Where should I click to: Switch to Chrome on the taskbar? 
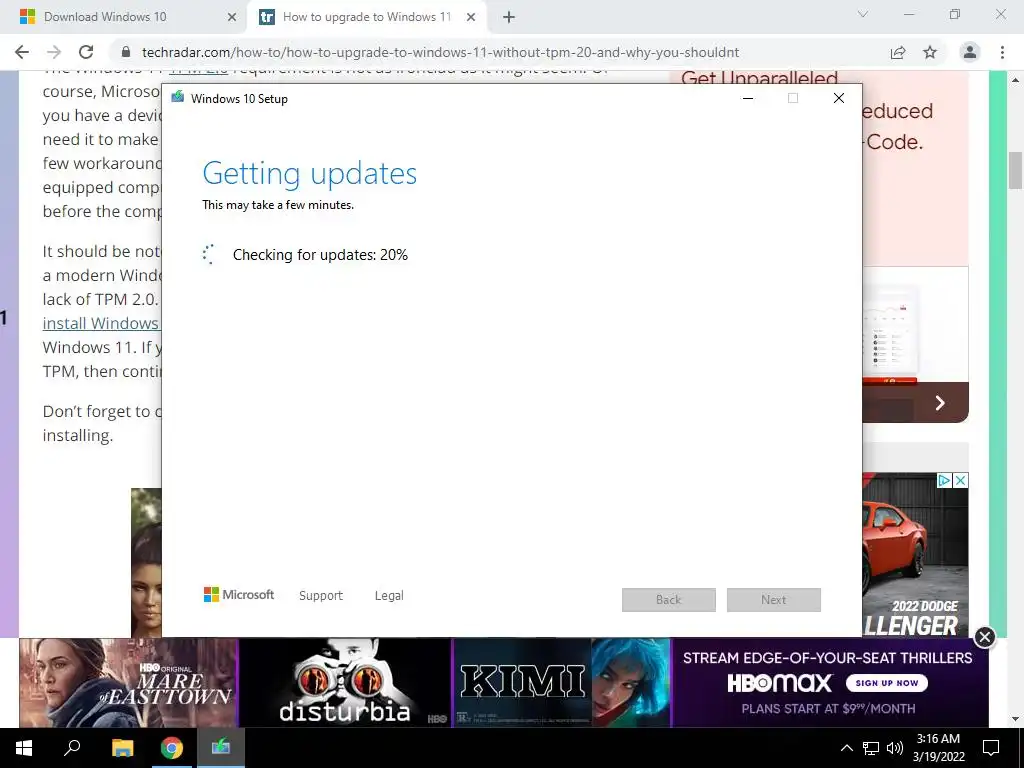(171, 748)
